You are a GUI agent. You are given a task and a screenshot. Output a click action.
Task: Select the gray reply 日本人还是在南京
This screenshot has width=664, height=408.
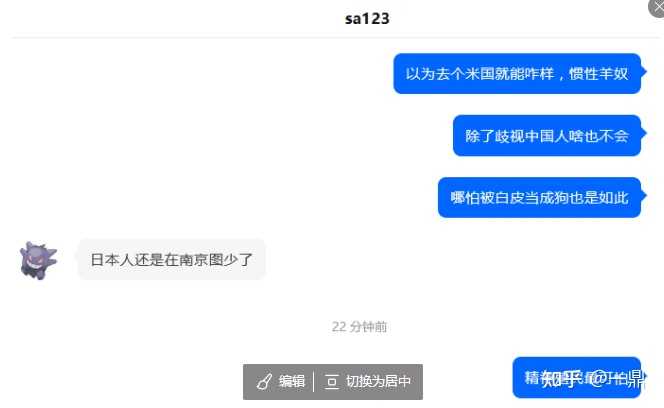172,259
